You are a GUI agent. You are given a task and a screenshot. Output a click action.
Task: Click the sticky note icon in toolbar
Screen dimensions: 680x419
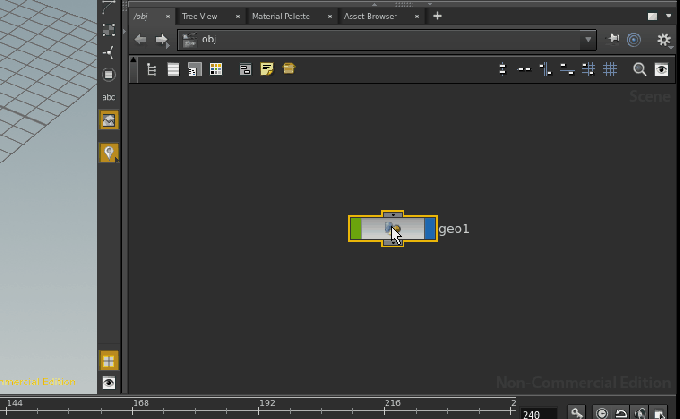click(x=267, y=69)
